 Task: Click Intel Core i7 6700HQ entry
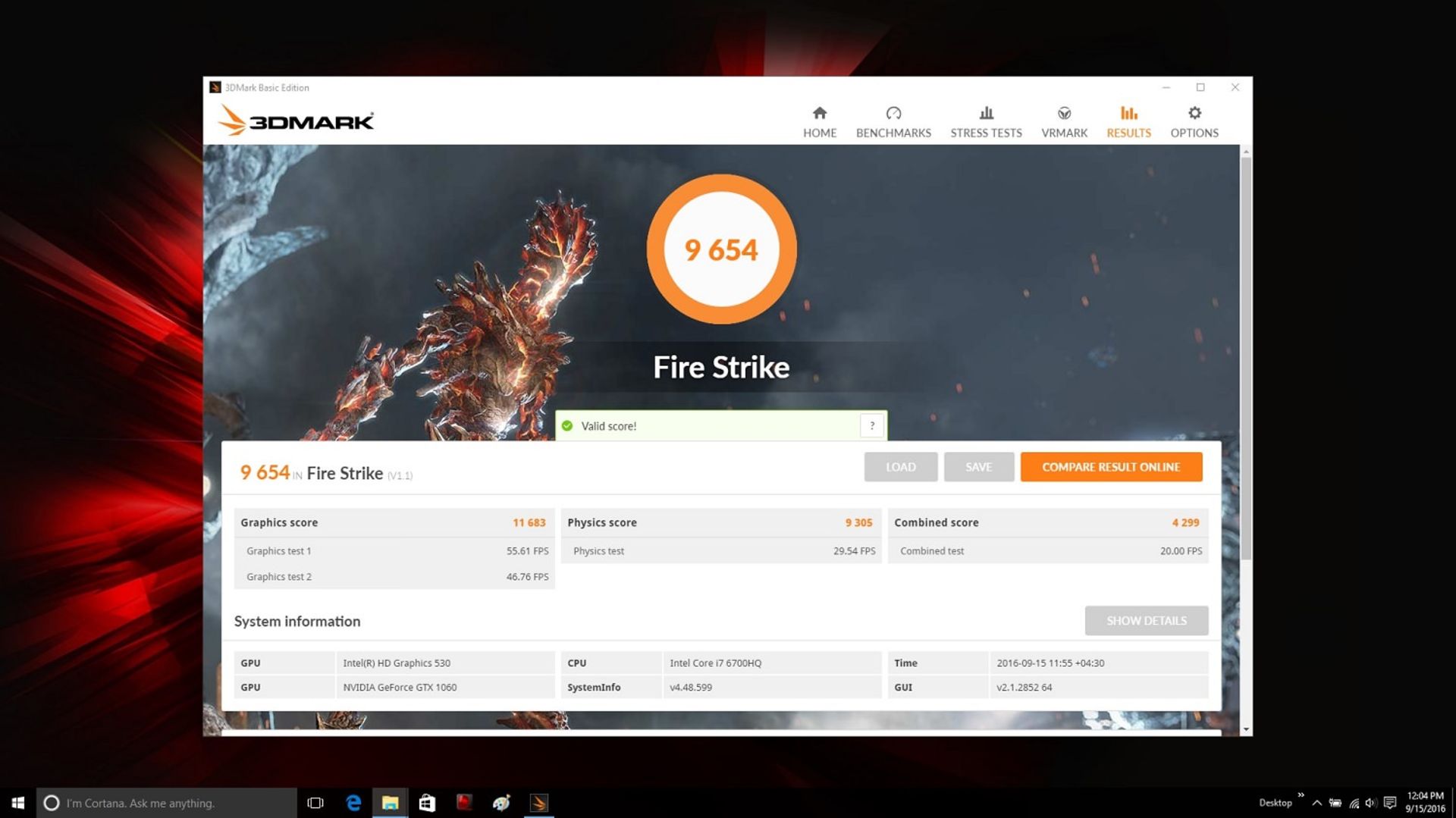[715, 663]
